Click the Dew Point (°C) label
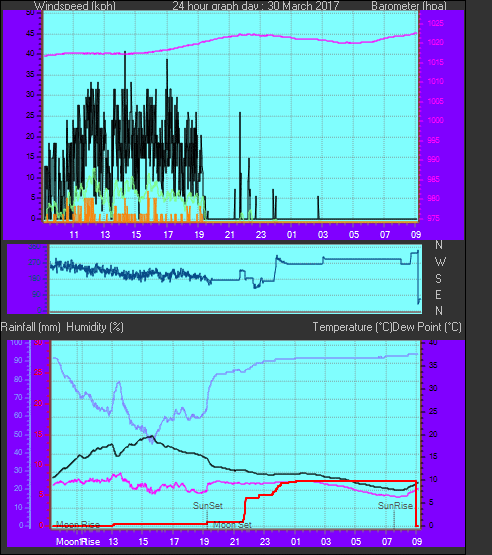492x555 pixels. click(427, 327)
